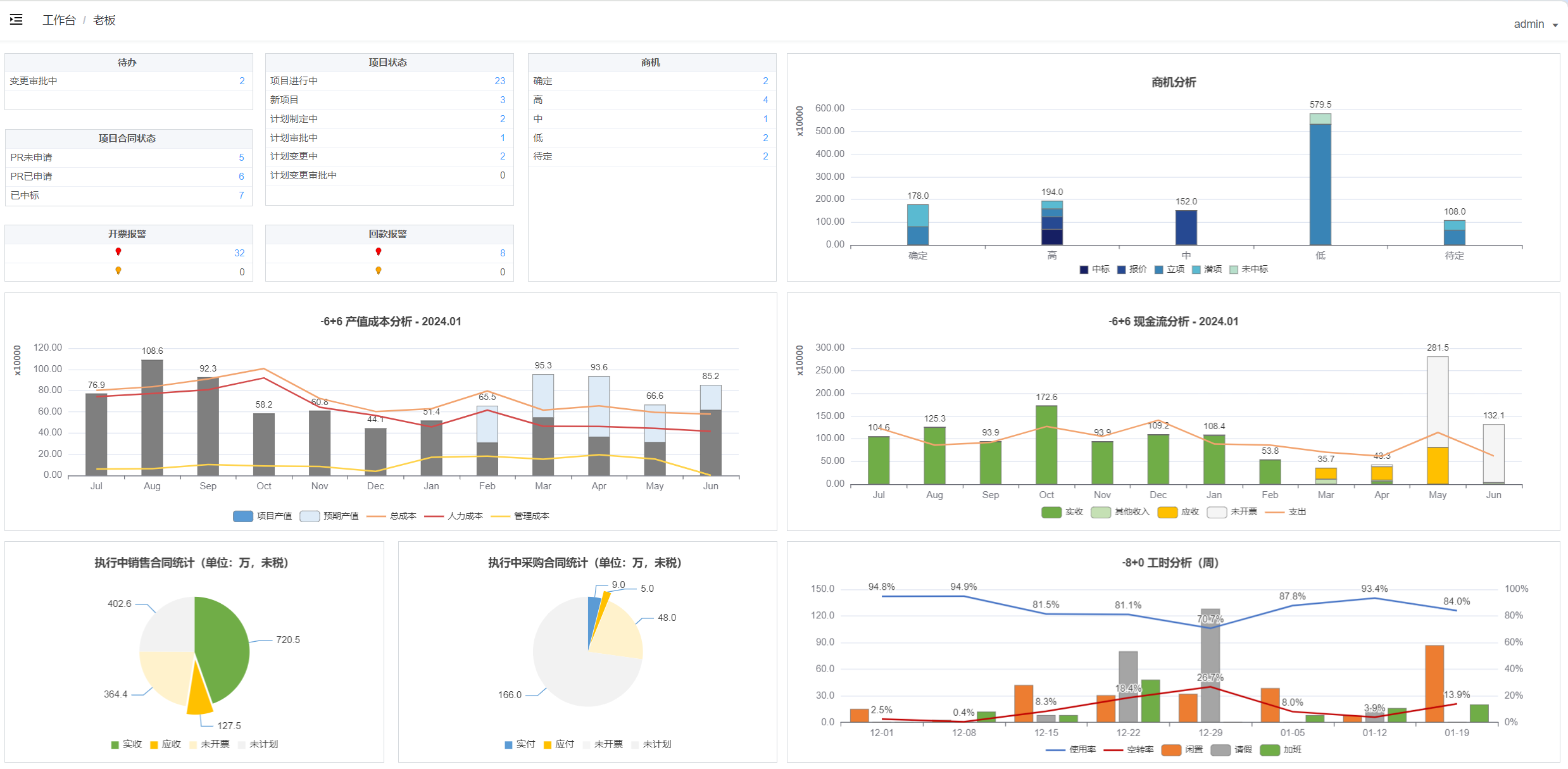Toggle the 实收 legend icon in 现金流分析
Viewport: 1568px width, 769px height.
(1051, 512)
